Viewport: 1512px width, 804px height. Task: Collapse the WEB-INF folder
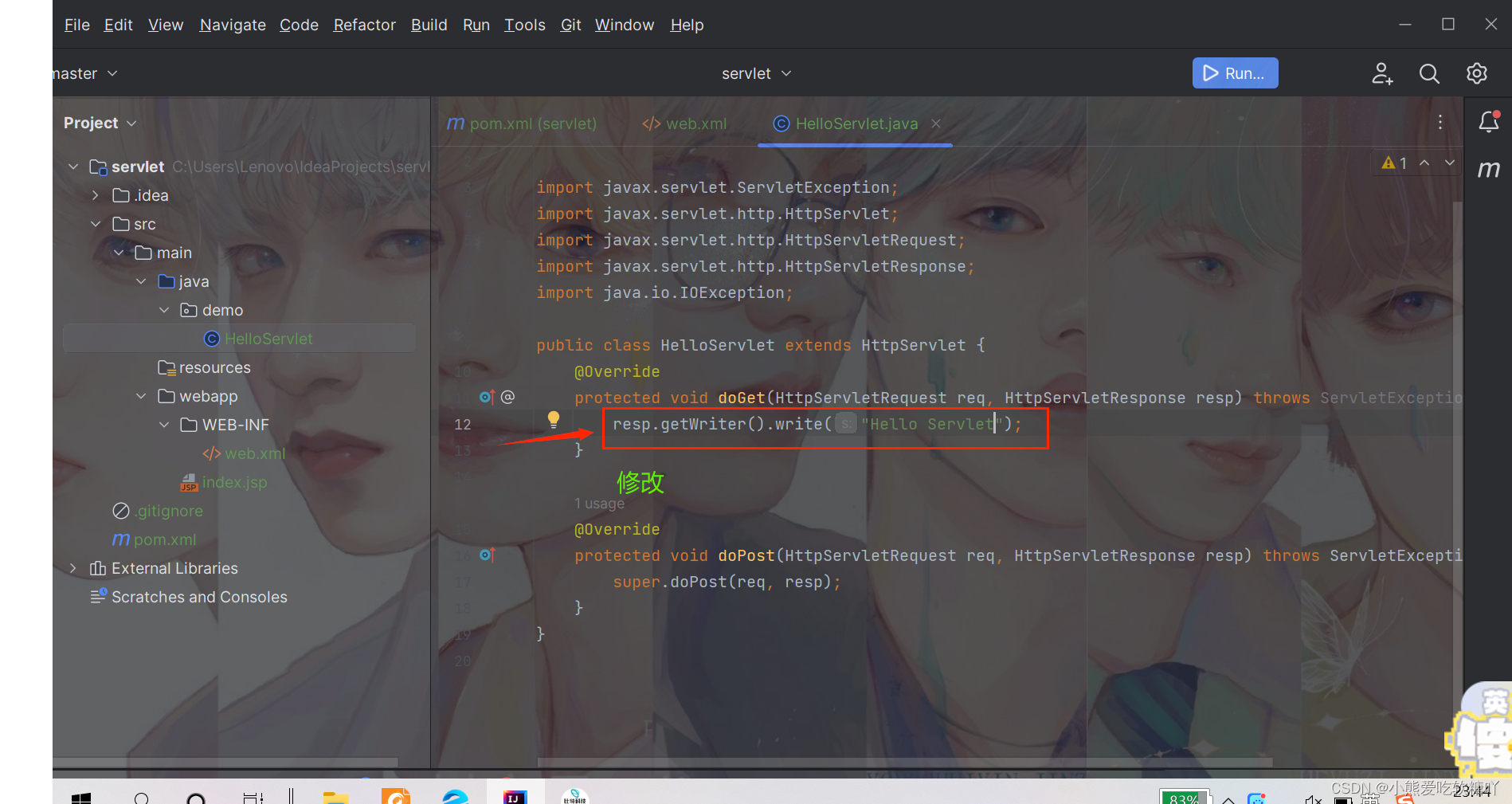click(x=164, y=425)
